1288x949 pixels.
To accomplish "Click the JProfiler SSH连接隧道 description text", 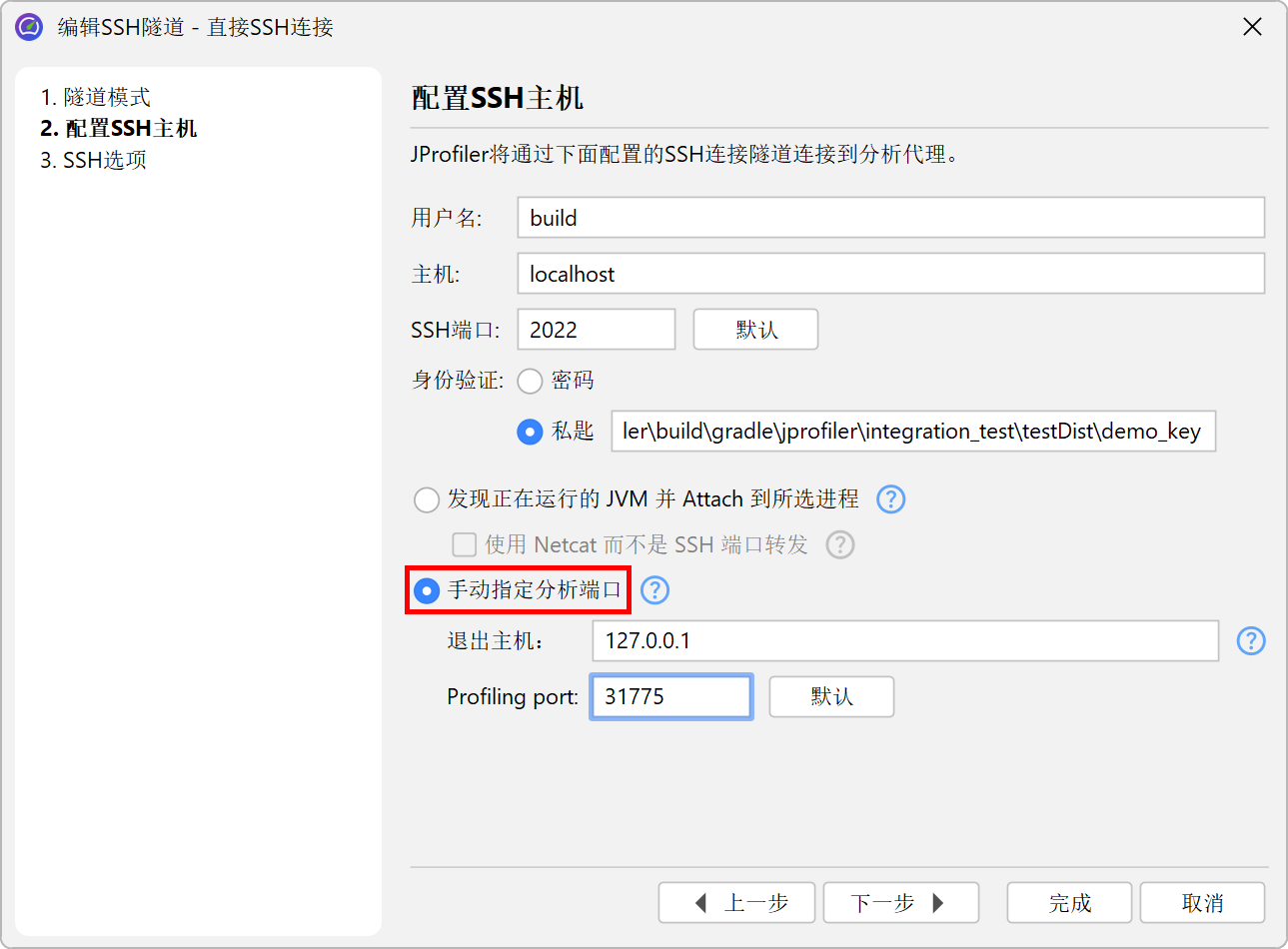I will 685,155.
